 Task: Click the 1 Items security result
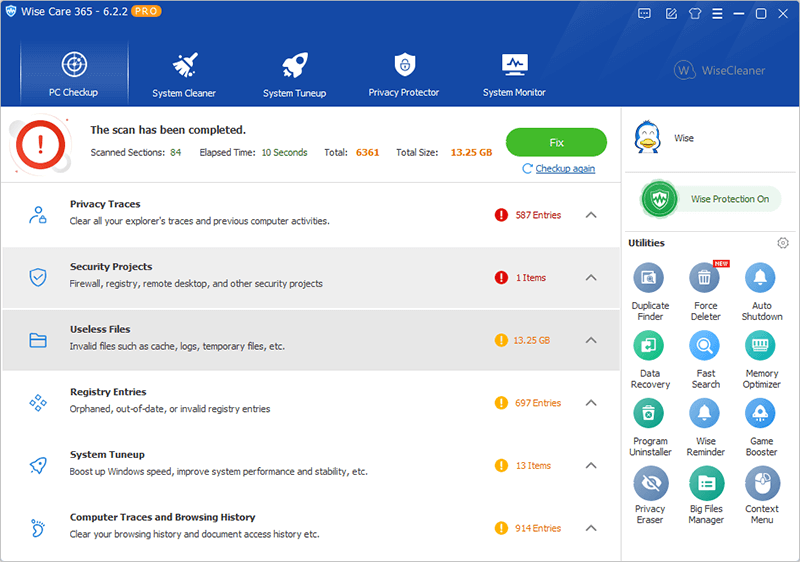pyautogui.click(x=531, y=278)
